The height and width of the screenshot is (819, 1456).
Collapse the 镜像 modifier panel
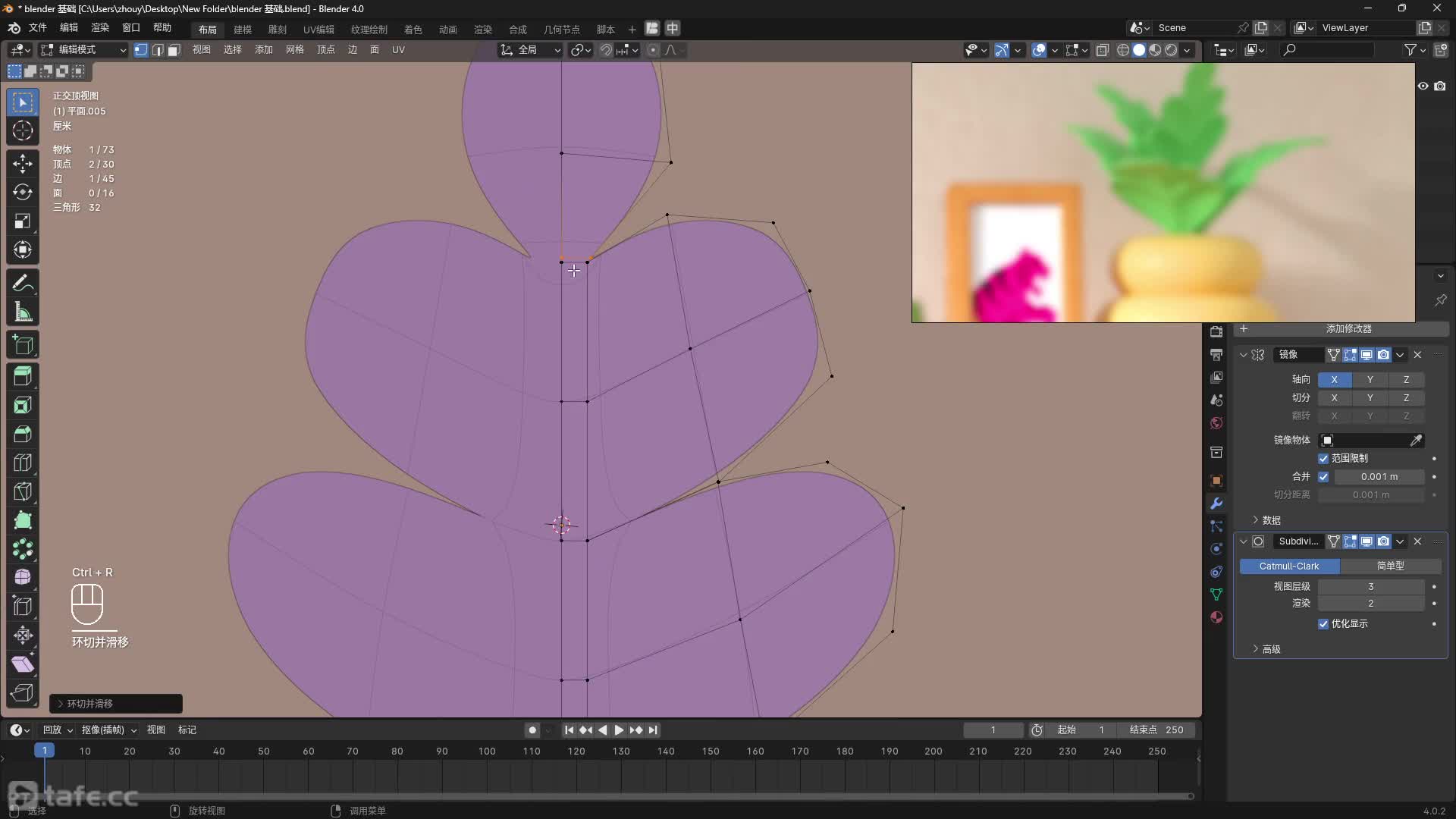[x=1244, y=355]
